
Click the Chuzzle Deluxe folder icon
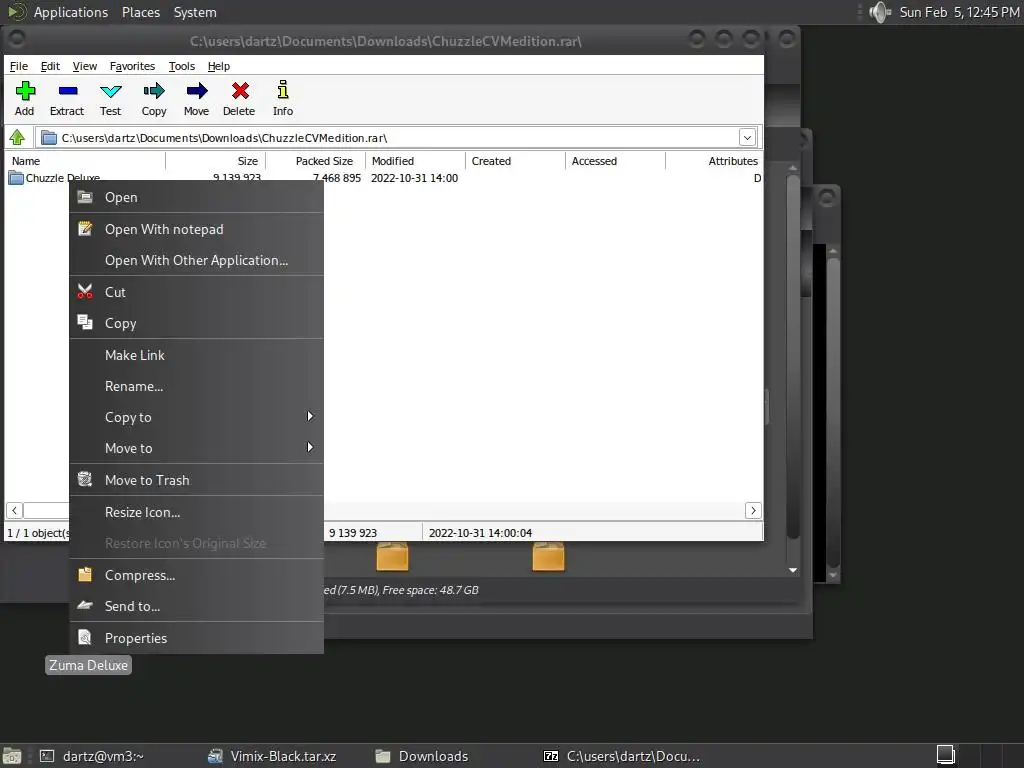16,178
